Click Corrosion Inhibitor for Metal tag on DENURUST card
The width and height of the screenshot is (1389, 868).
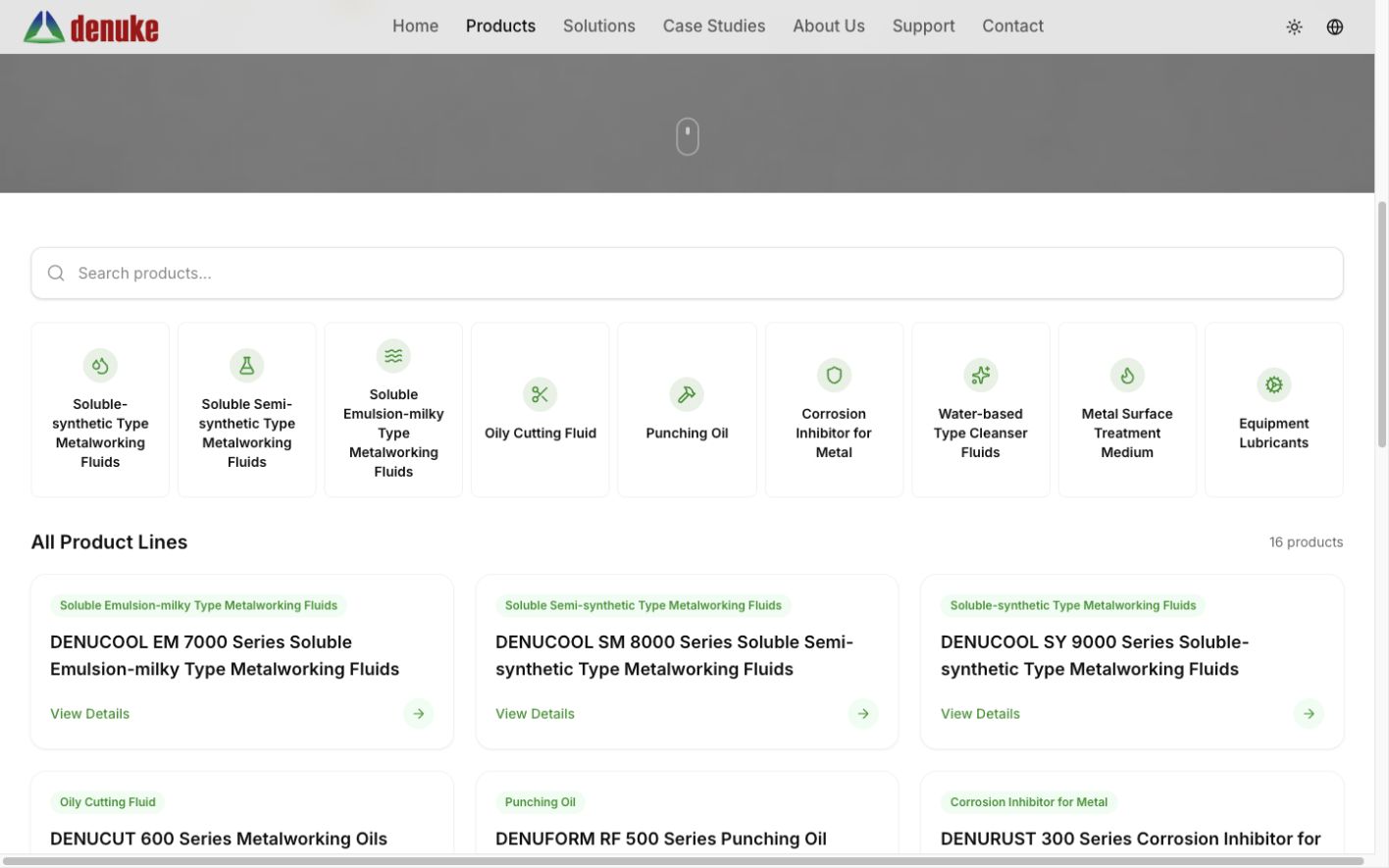pos(1029,802)
